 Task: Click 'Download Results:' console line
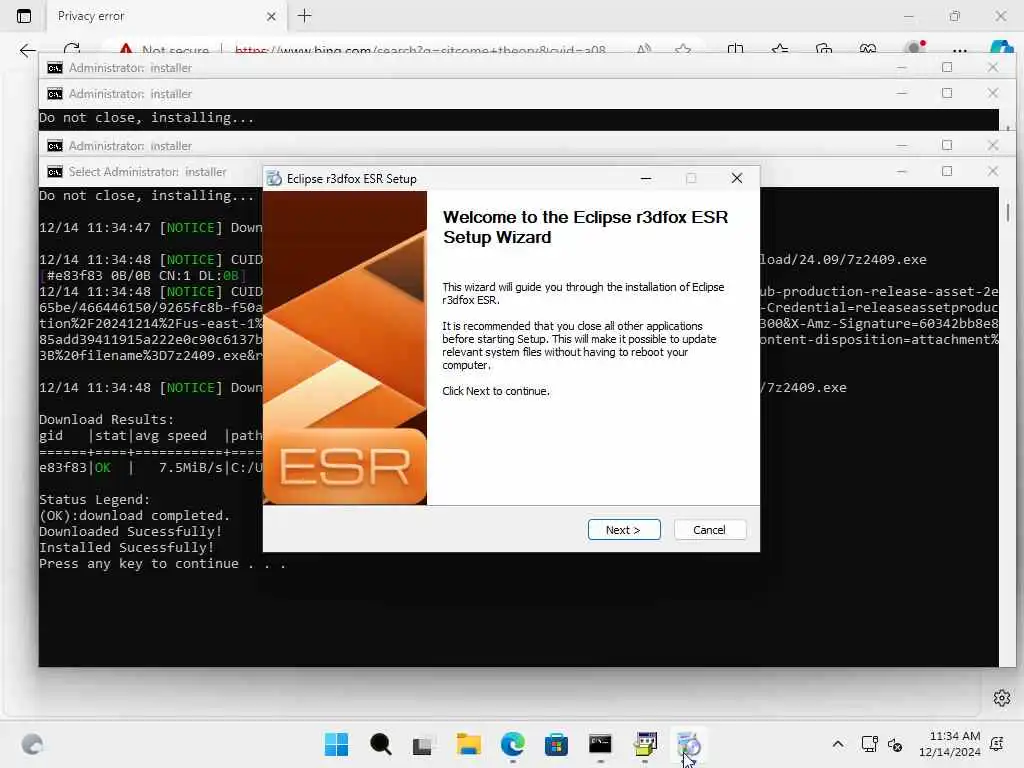click(106, 419)
